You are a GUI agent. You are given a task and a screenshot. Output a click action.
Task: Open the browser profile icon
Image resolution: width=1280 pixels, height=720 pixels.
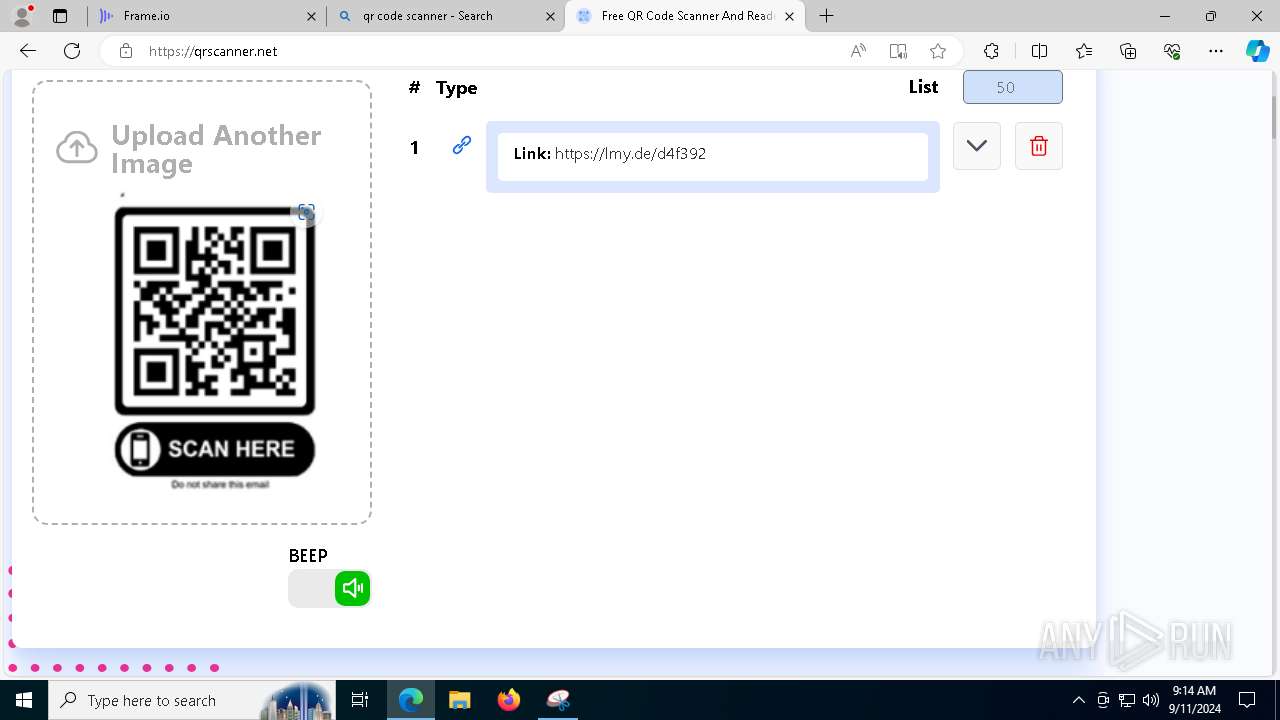click(22, 16)
